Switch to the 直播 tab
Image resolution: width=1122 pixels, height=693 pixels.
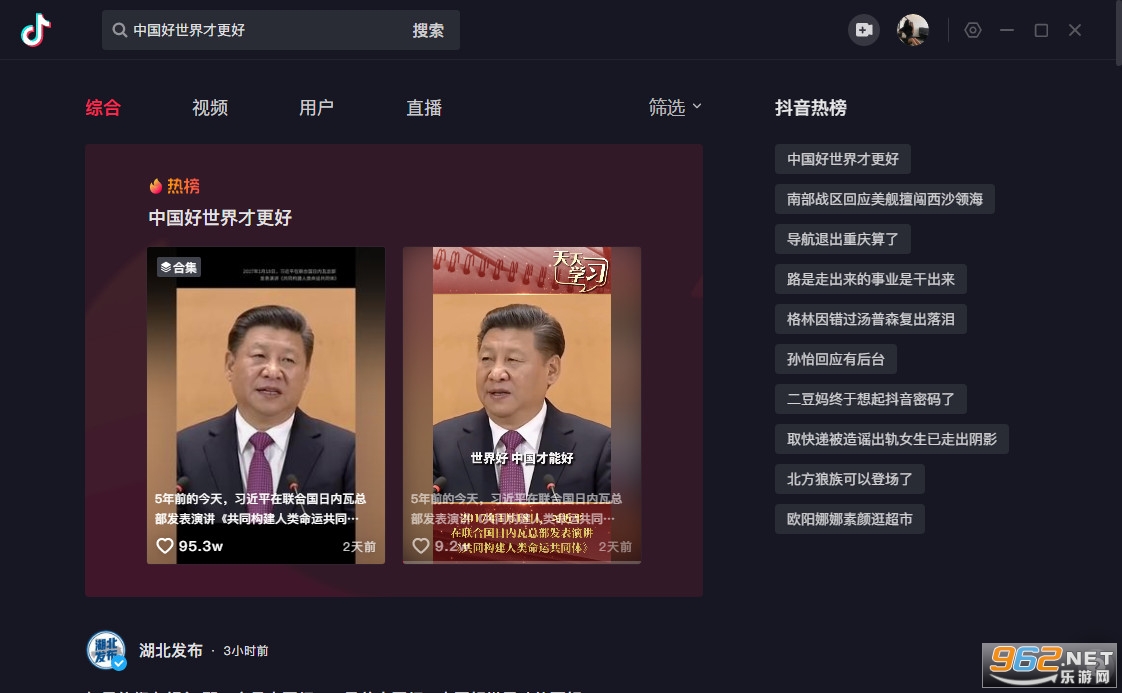[x=424, y=107]
